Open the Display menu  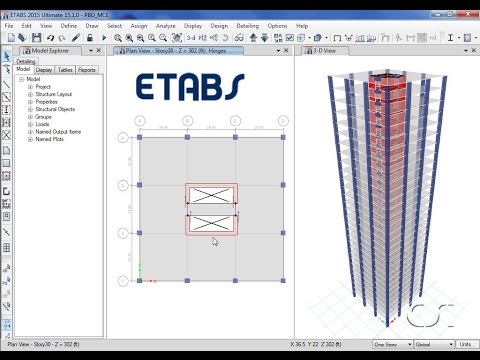tap(193, 26)
